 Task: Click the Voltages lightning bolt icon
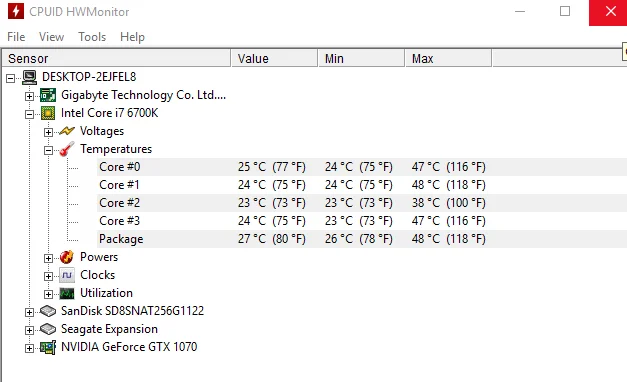point(67,131)
